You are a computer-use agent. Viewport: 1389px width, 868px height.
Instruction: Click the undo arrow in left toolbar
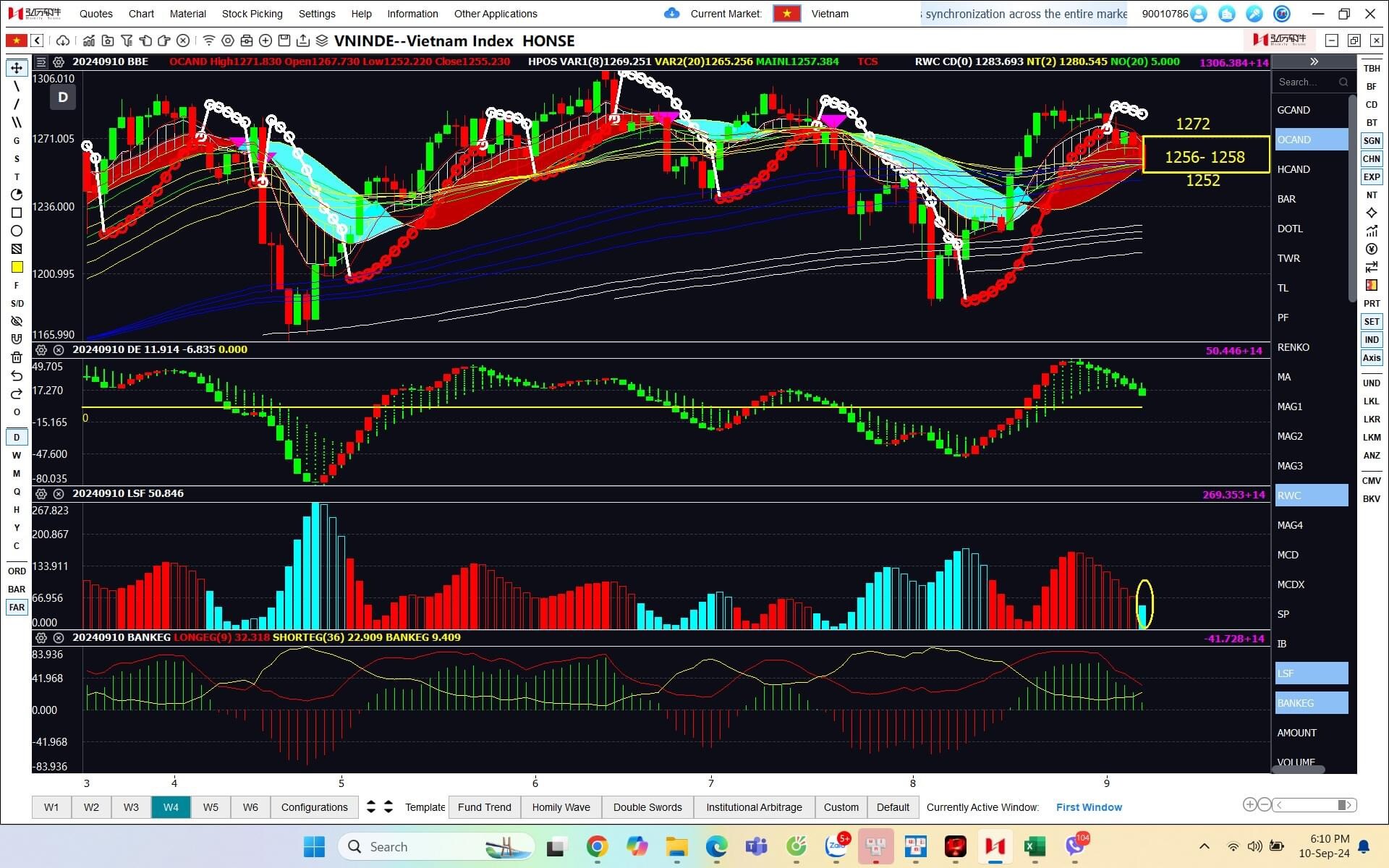pos(17,375)
